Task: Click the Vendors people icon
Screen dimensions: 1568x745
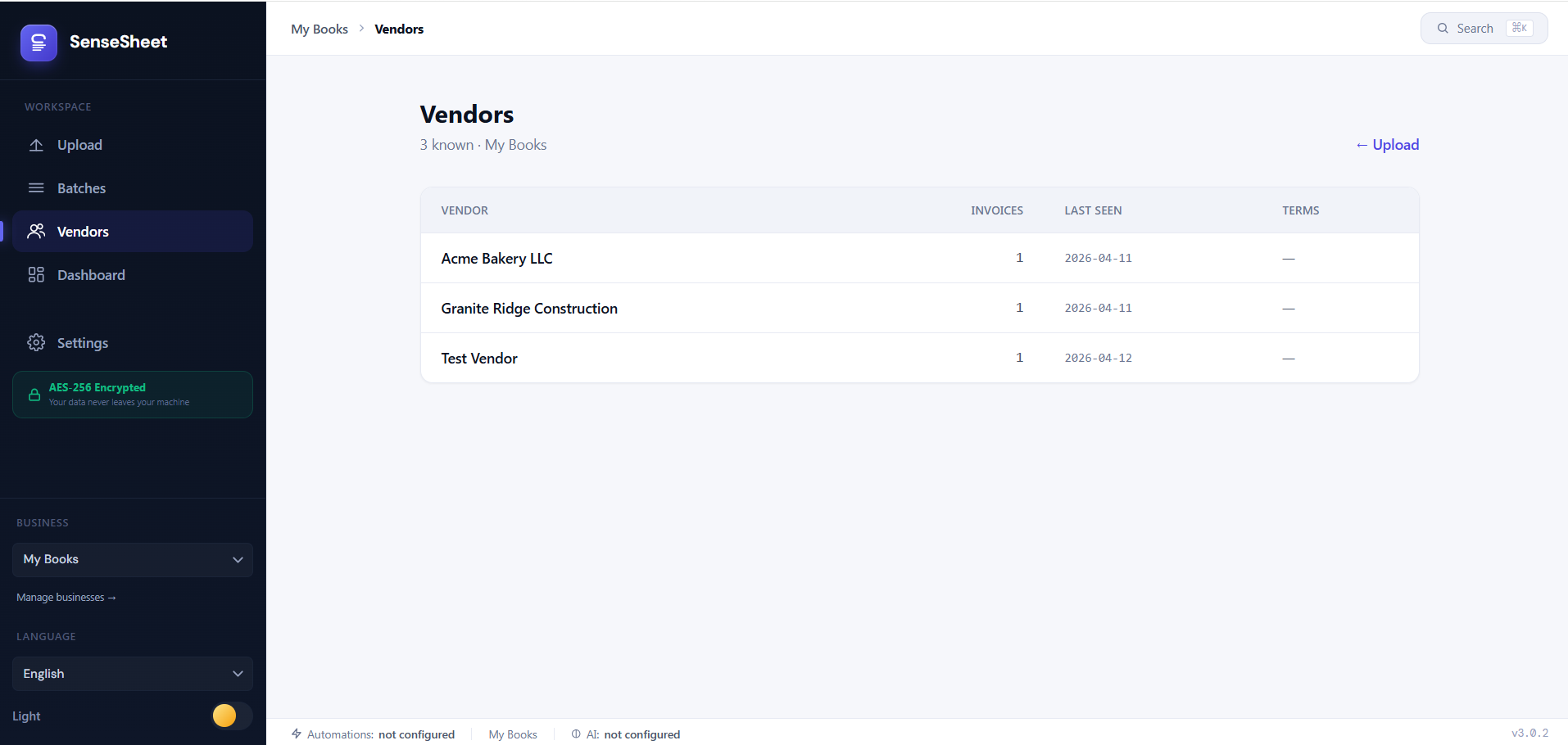Action: (x=36, y=231)
